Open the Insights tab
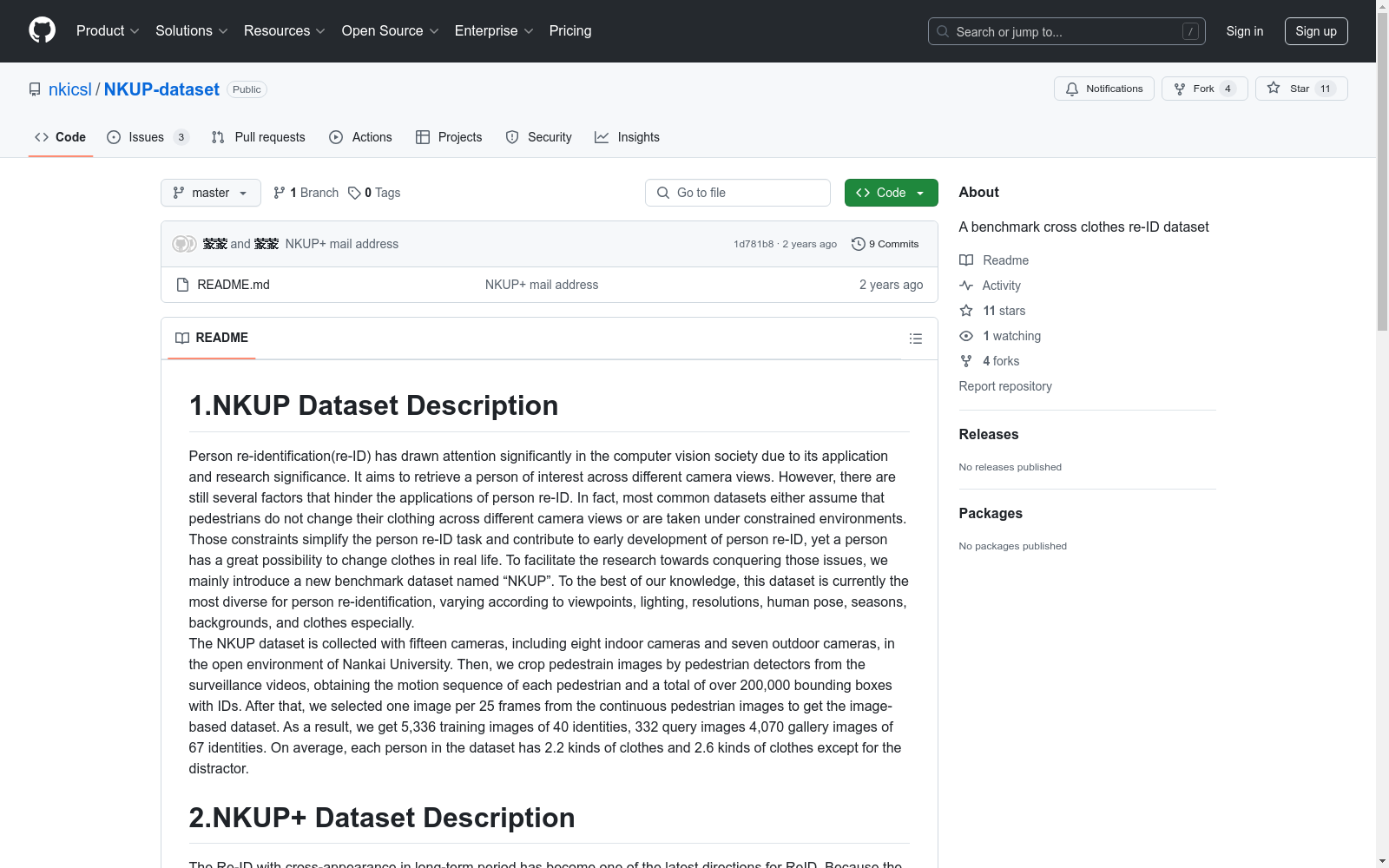The width and height of the screenshot is (1389, 868). point(628,137)
